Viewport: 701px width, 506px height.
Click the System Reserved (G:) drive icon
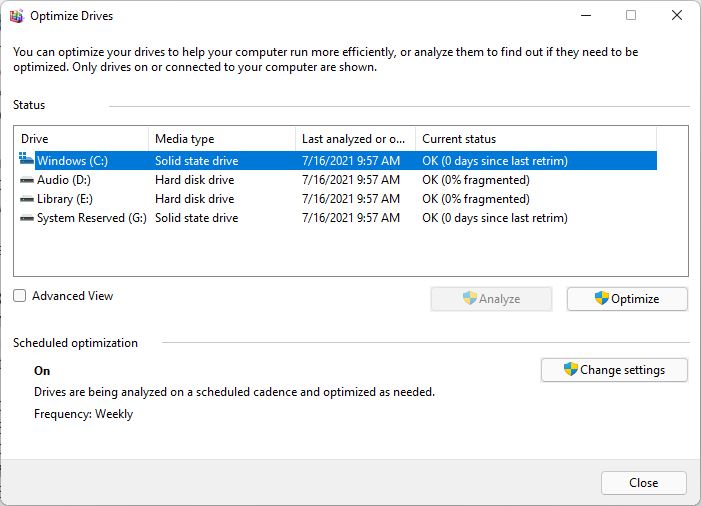(27, 218)
